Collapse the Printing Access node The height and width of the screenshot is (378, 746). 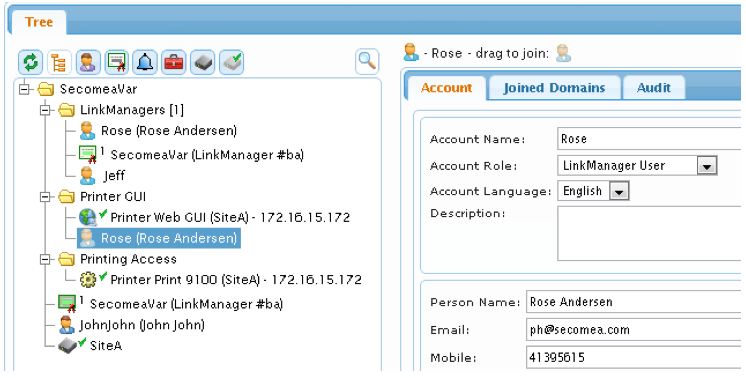(45, 259)
